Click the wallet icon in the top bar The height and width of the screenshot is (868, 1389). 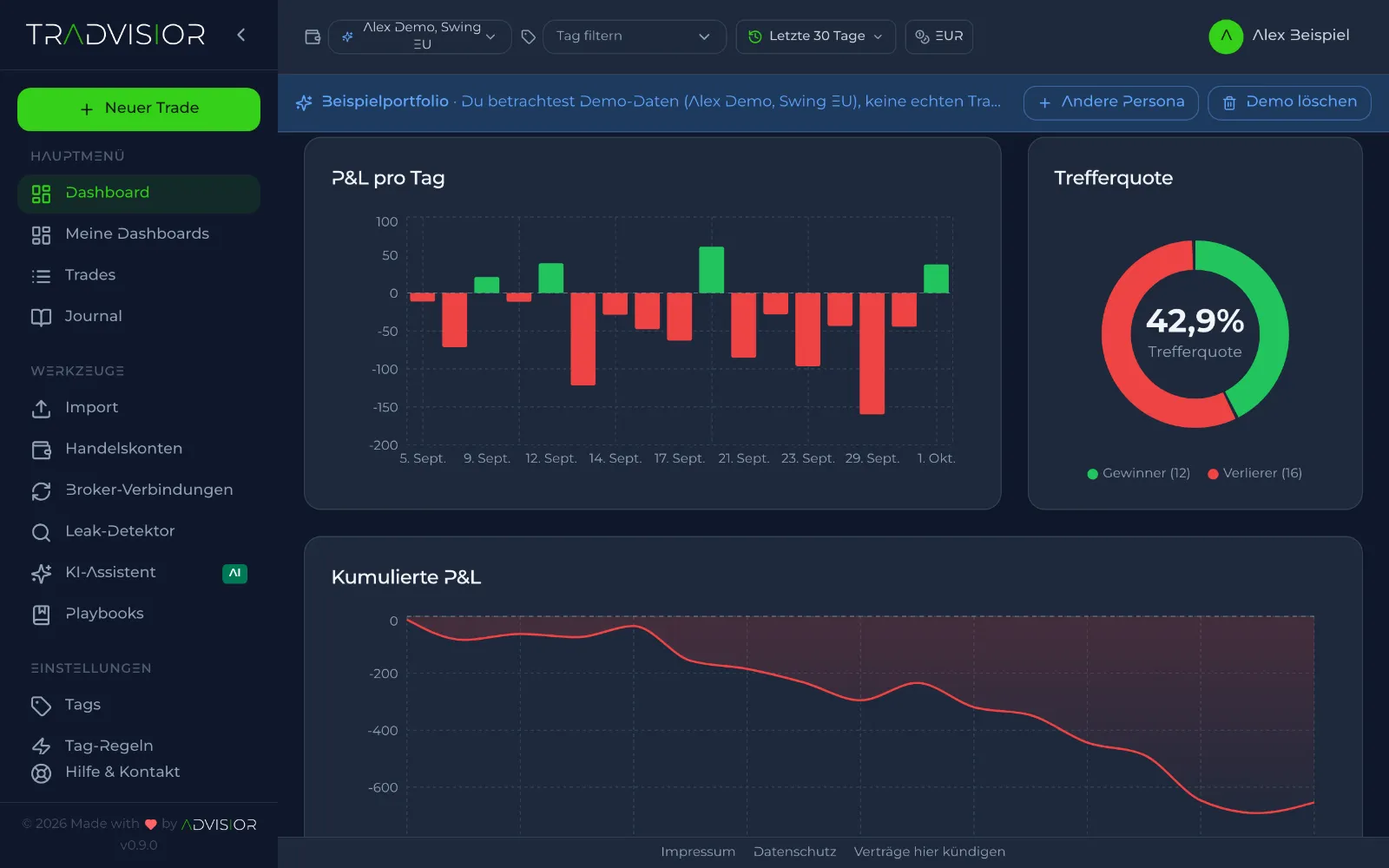pyautogui.click(x=313, y=36)
